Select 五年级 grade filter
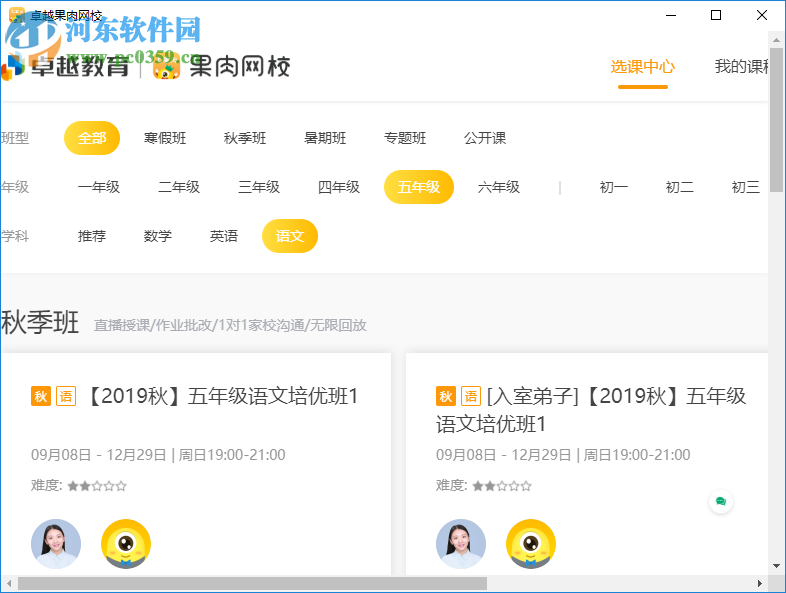Image resolution: width=786 pixels, height=593 pixels. tap(418, 187)
